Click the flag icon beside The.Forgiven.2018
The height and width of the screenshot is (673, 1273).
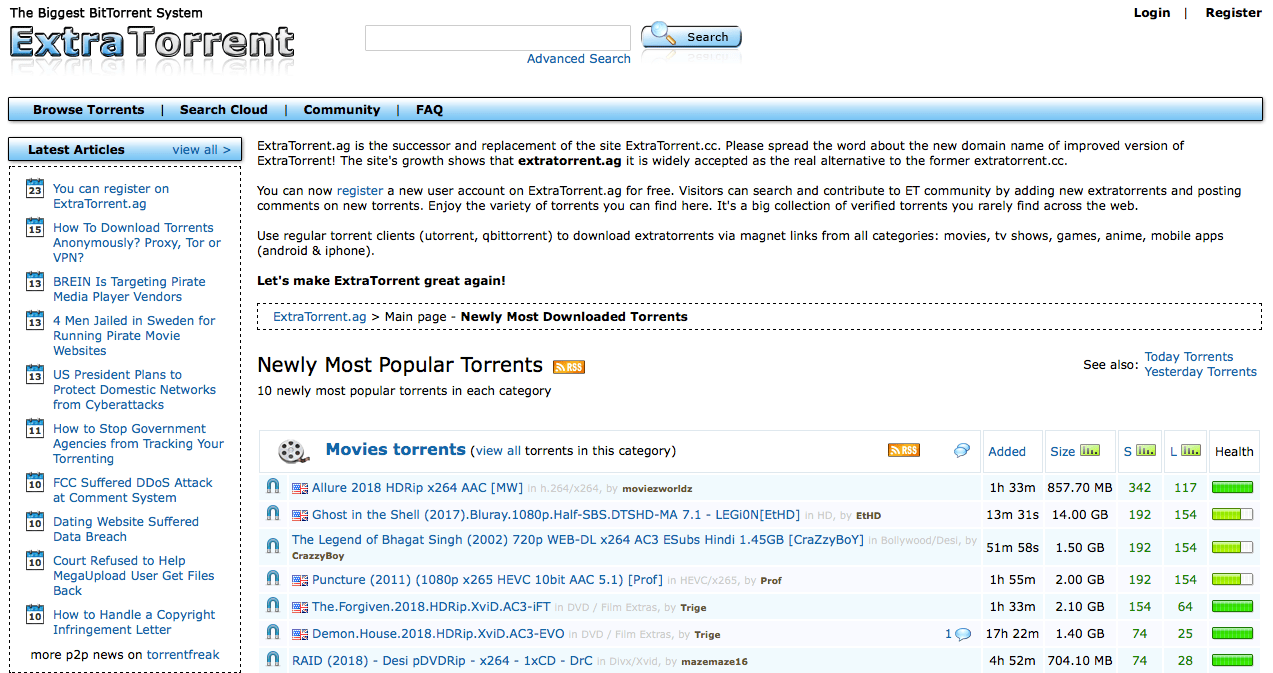[x=300, y=607]
